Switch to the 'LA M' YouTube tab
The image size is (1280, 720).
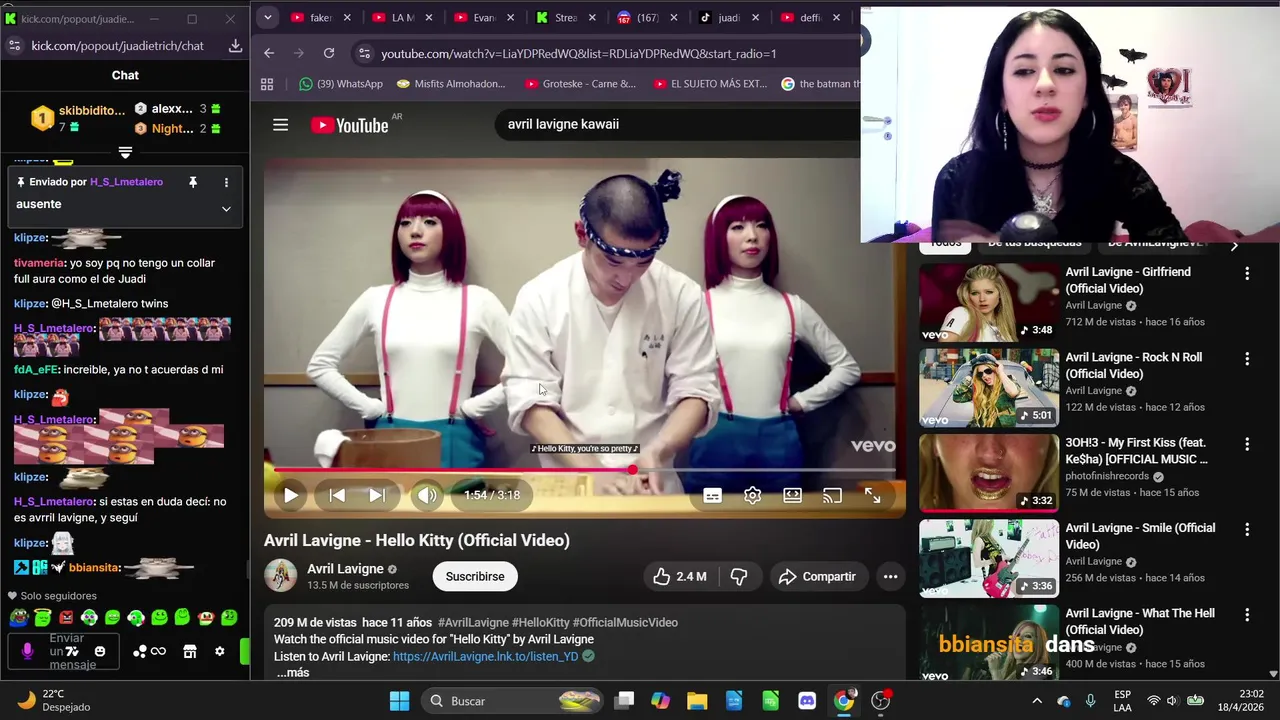[x=402, y=17]
